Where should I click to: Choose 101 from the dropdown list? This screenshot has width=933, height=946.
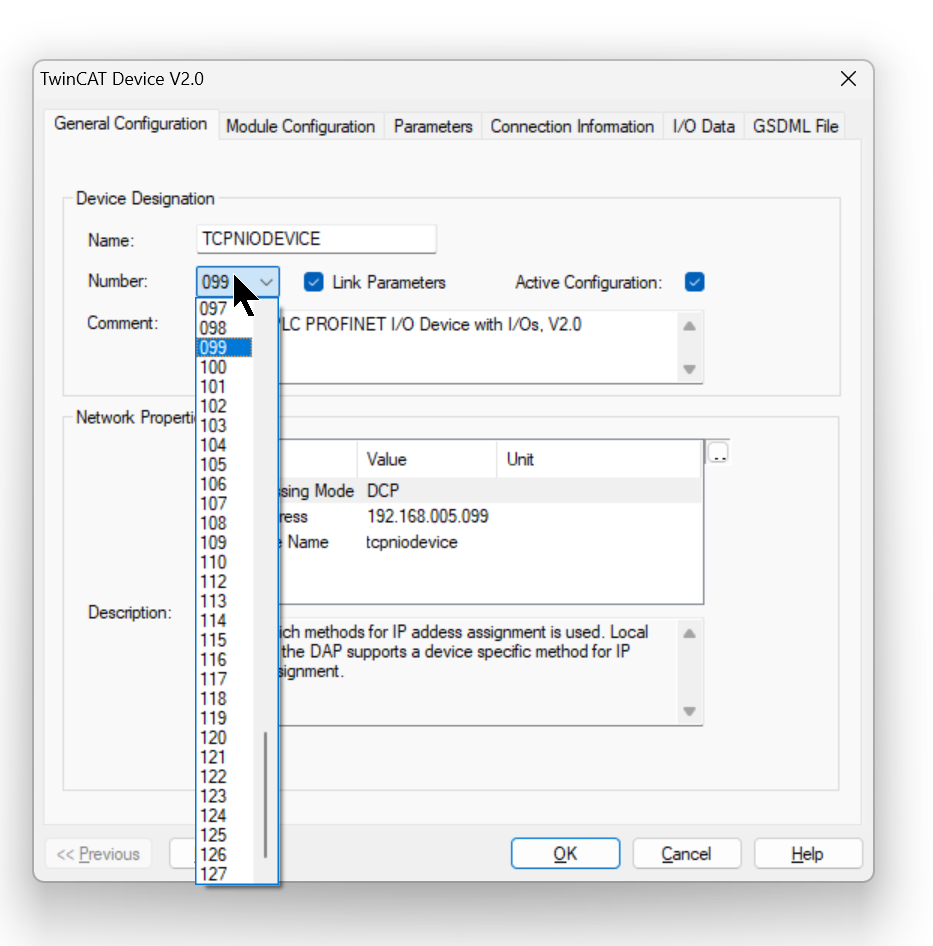click(224, 387)
